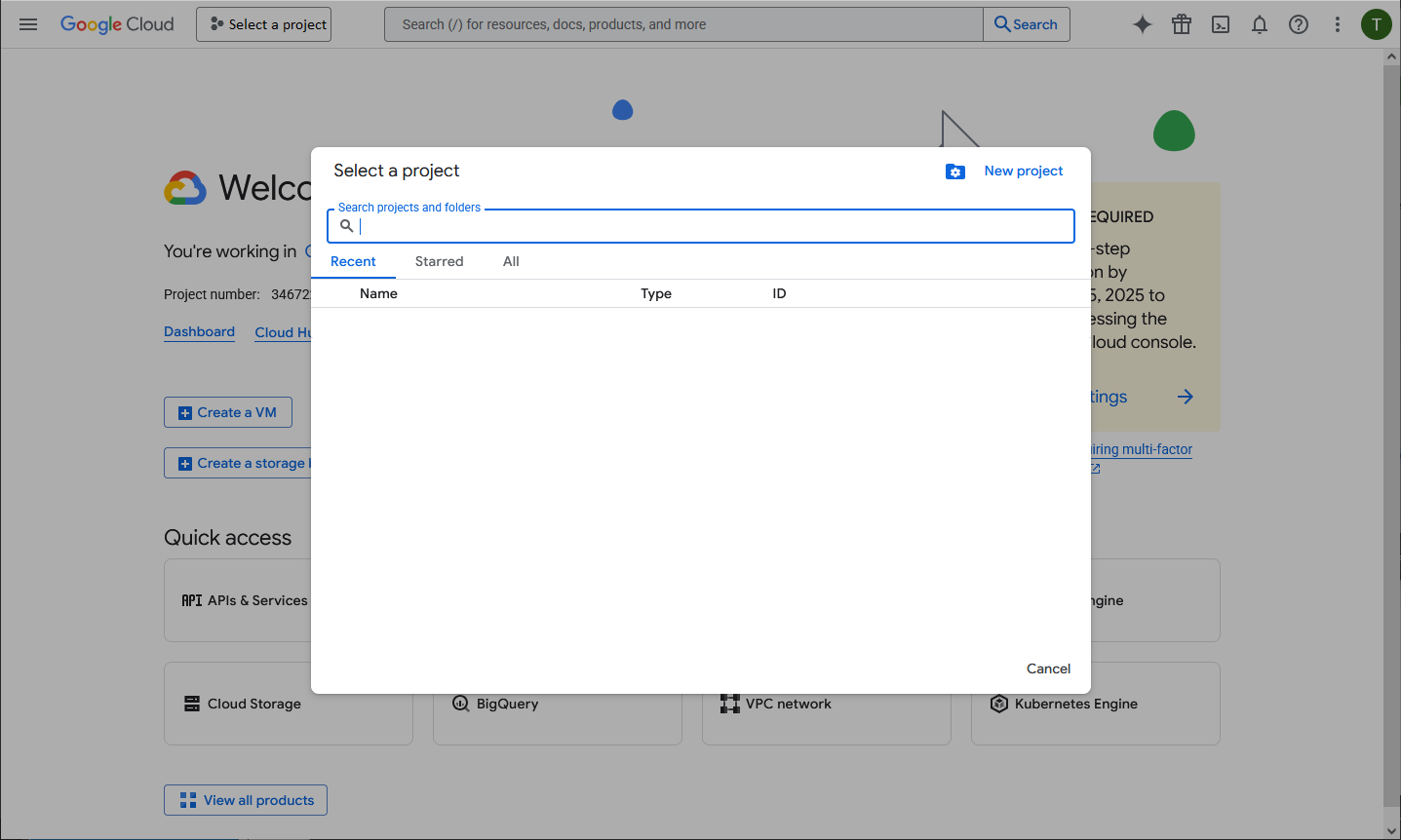Switch to the All tab

click(511, 261)
